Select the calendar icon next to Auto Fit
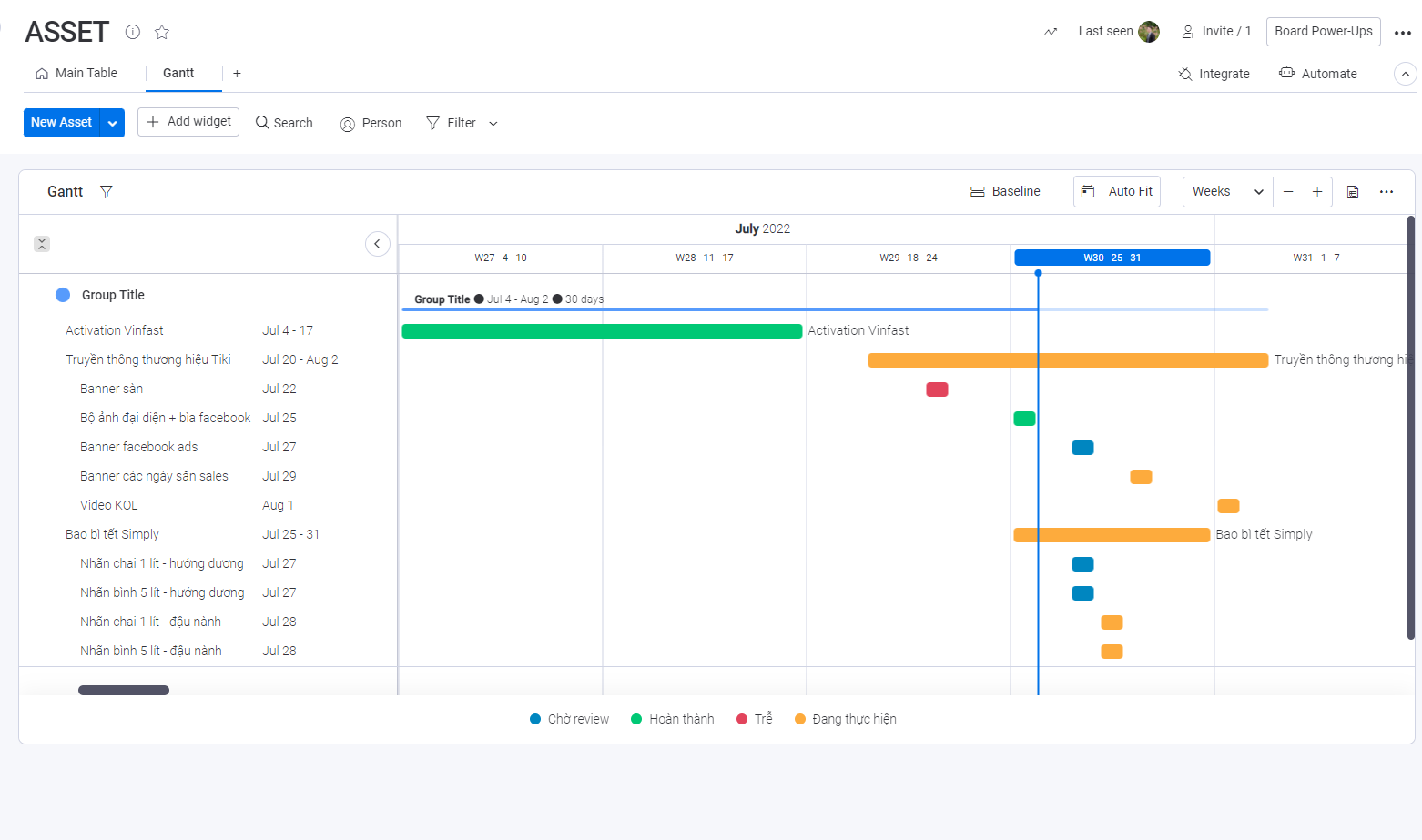This screenshot has height=840, width=1422. tap(1087, 191)
